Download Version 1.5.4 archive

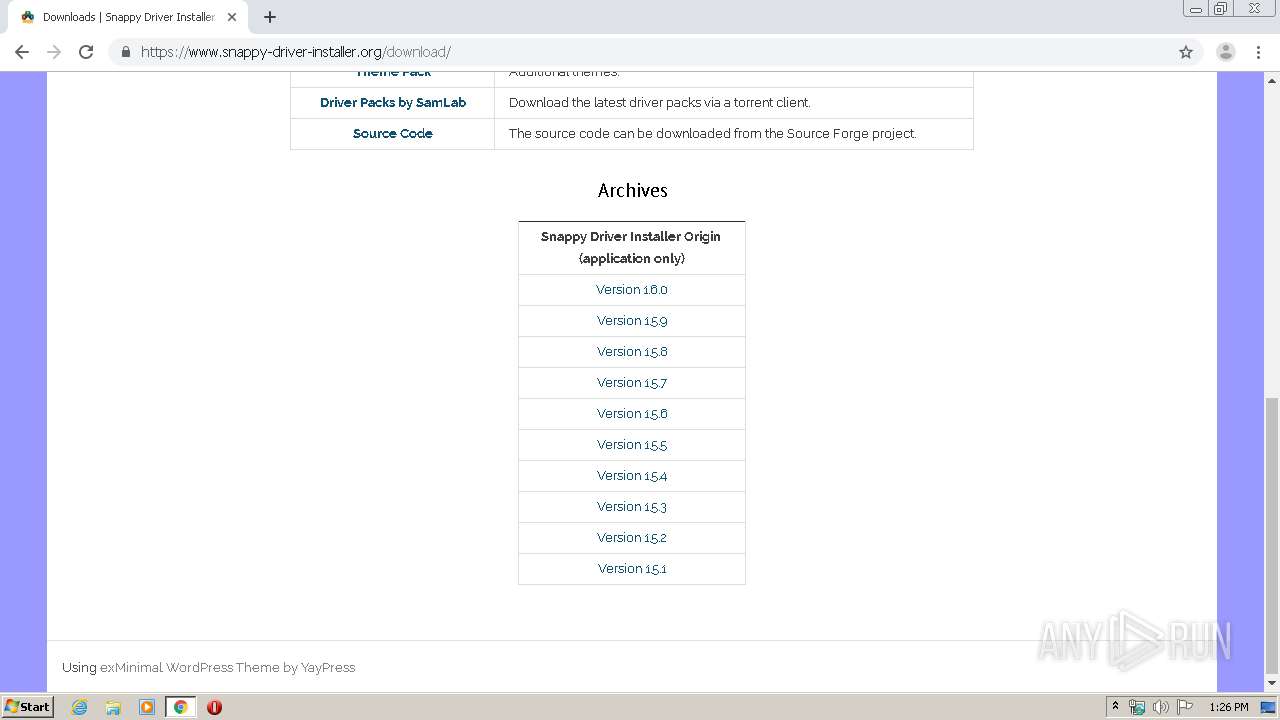click(x=632, y=475)
